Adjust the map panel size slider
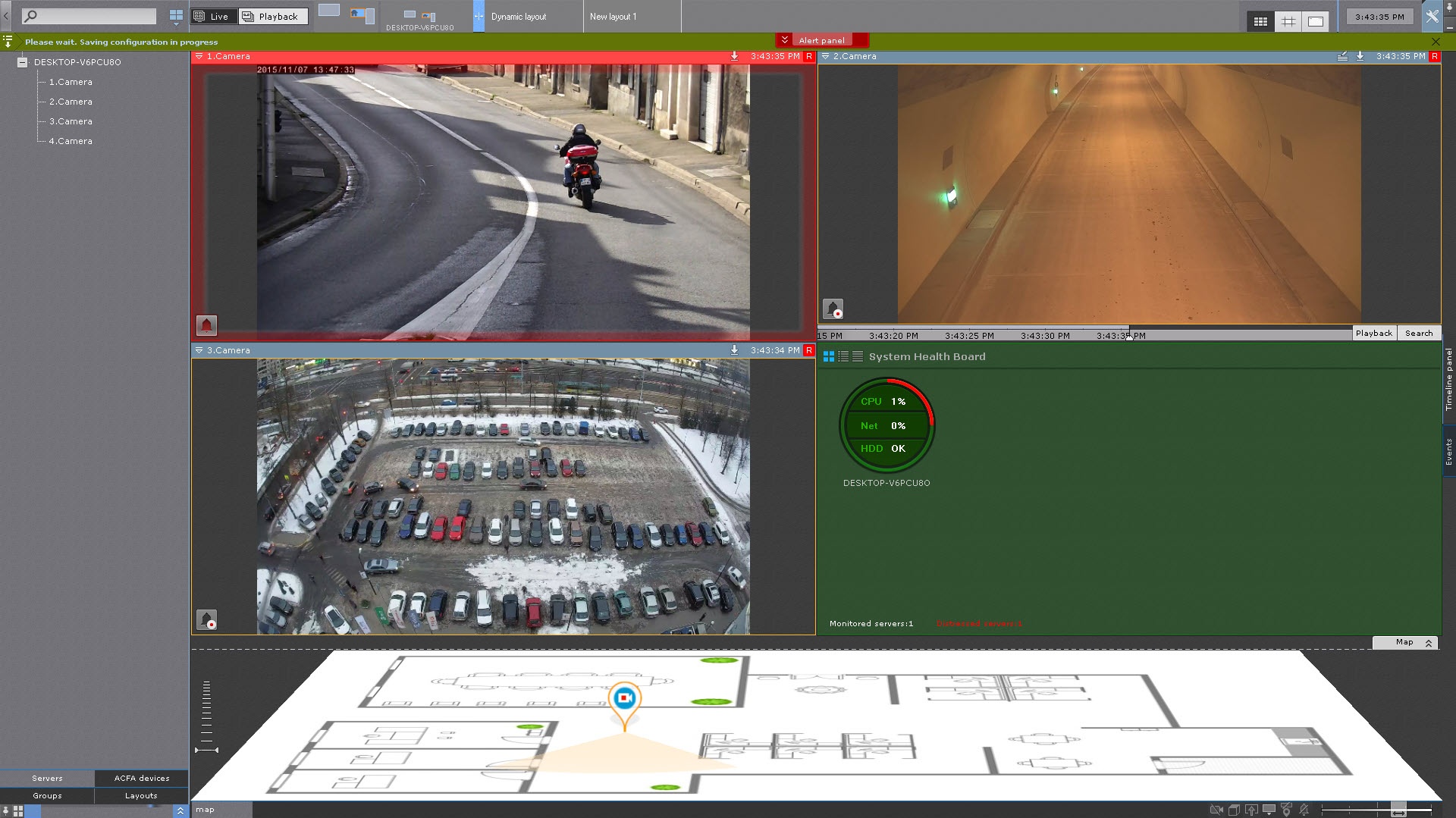The image size is (1456, 818). [x=1398, y=810]
